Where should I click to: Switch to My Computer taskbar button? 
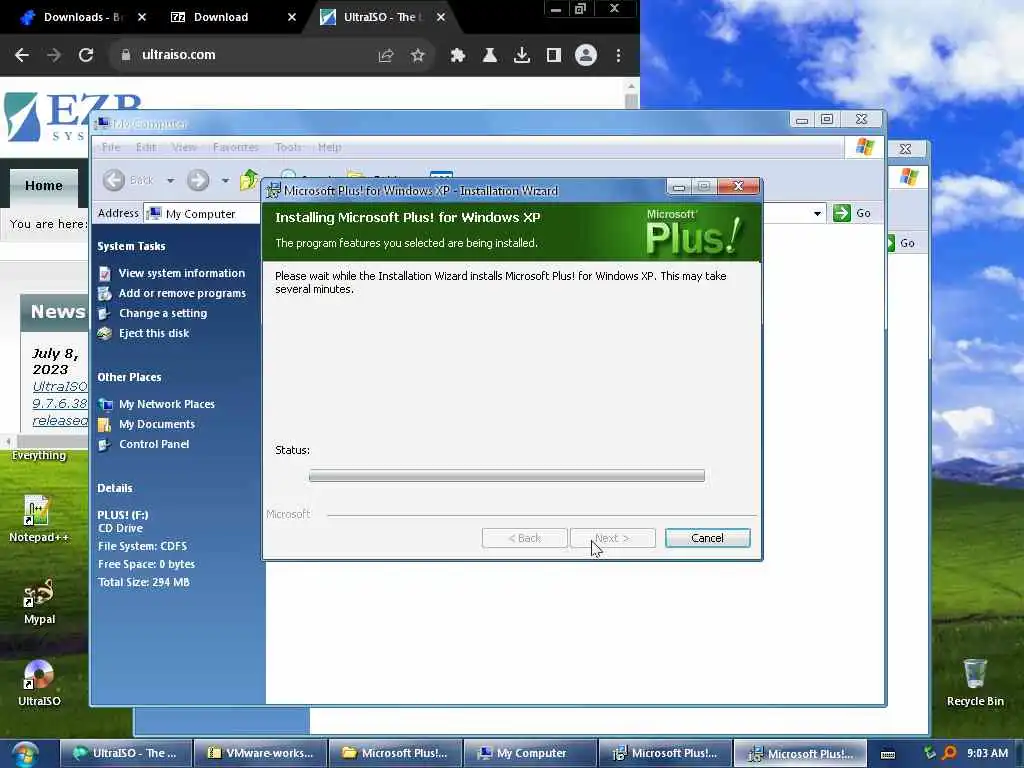(x=531, y=754)
